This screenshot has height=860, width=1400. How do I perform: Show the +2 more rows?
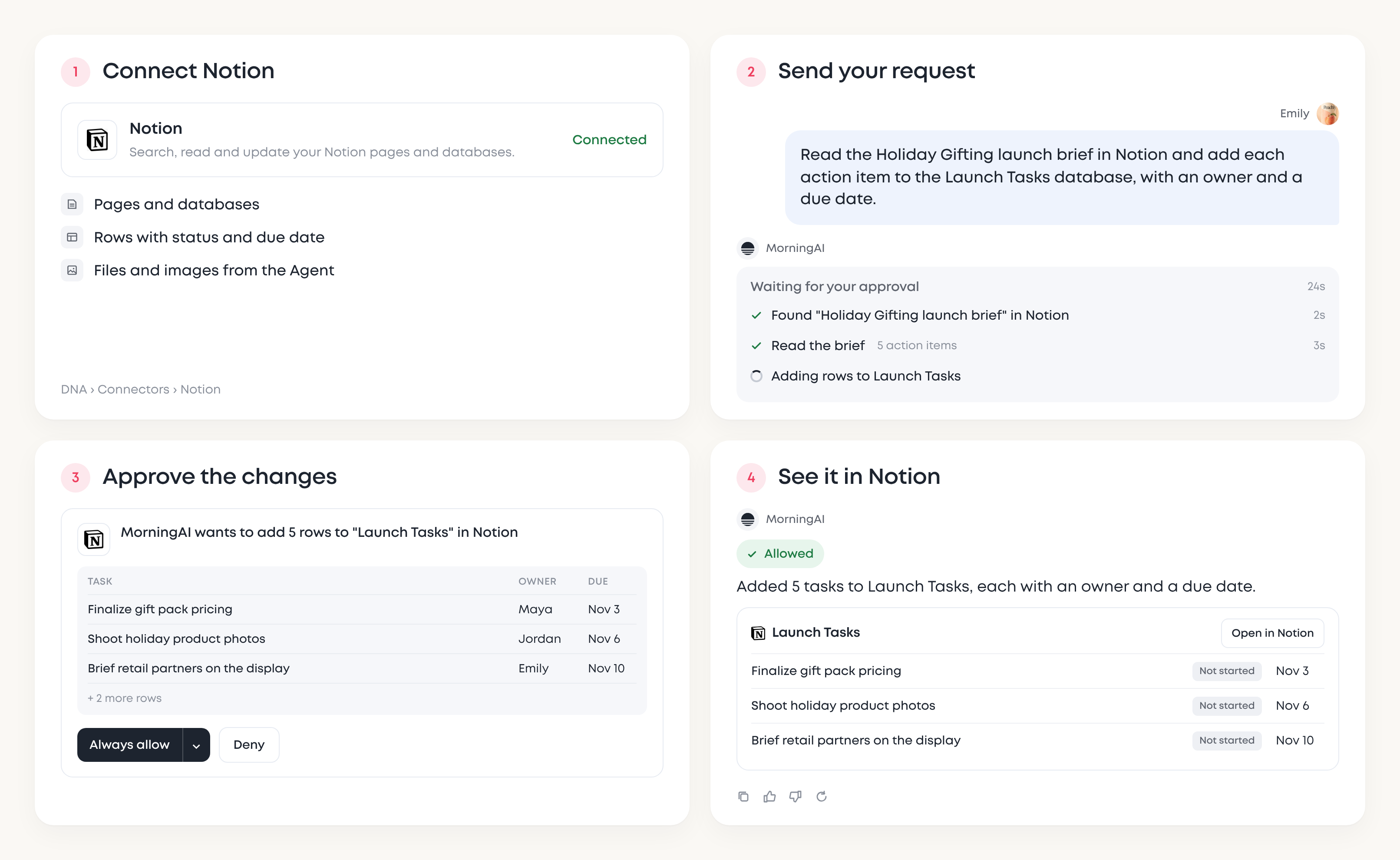(x=125, y=698)
